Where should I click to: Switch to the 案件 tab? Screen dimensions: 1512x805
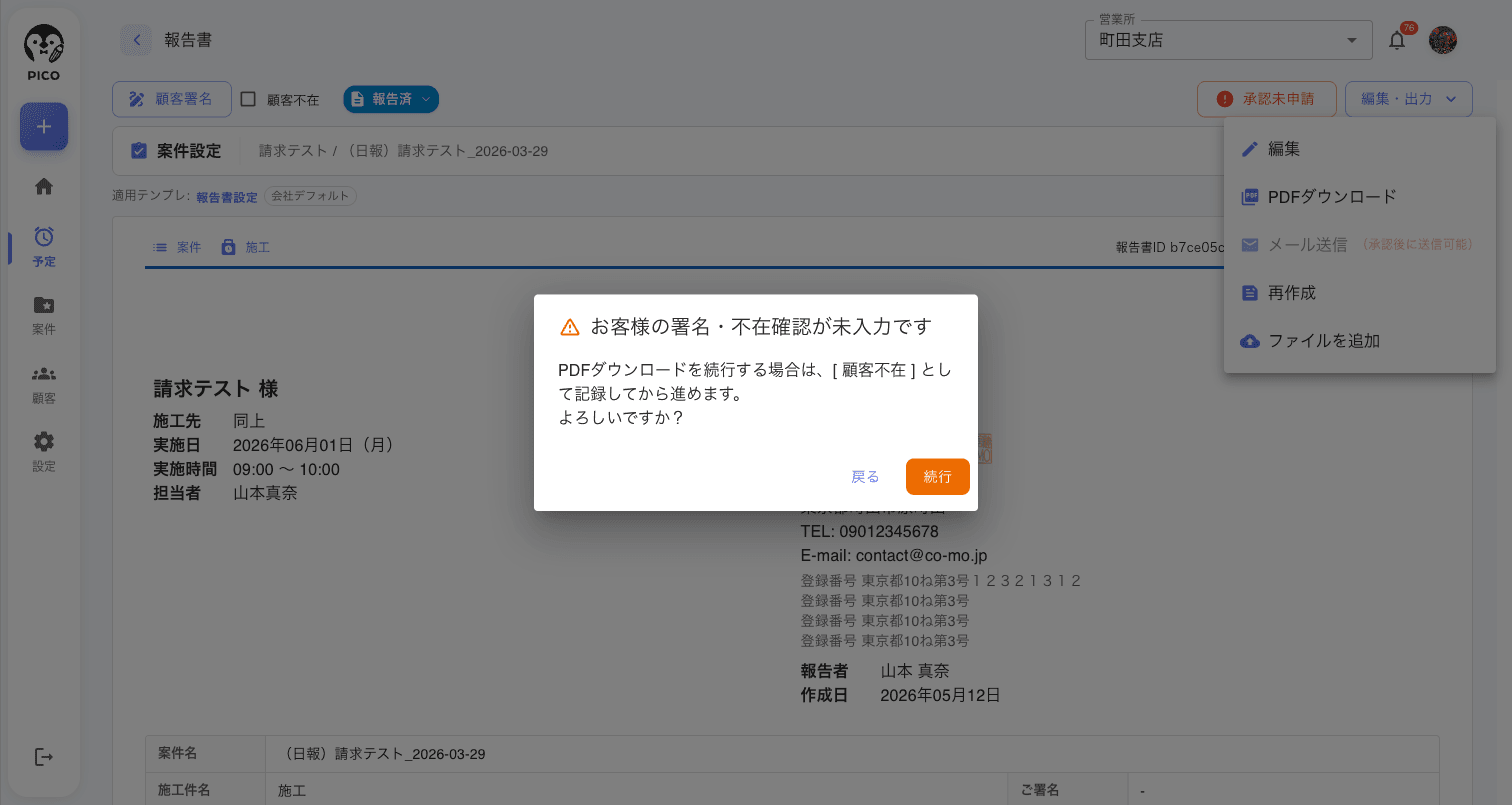coord(177,246)
